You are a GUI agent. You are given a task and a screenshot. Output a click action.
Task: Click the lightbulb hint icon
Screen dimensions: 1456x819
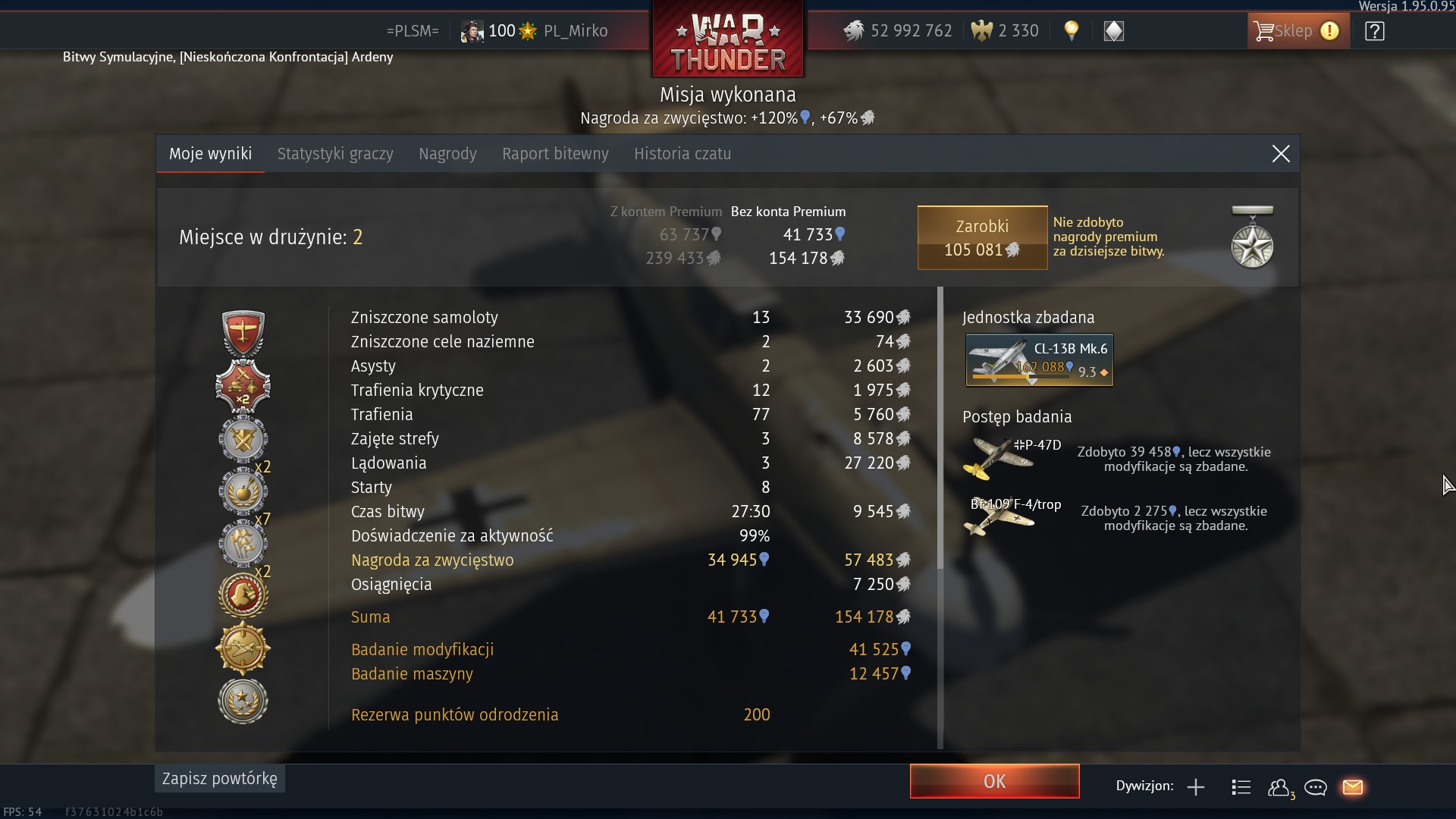[x=1071, y=30]
